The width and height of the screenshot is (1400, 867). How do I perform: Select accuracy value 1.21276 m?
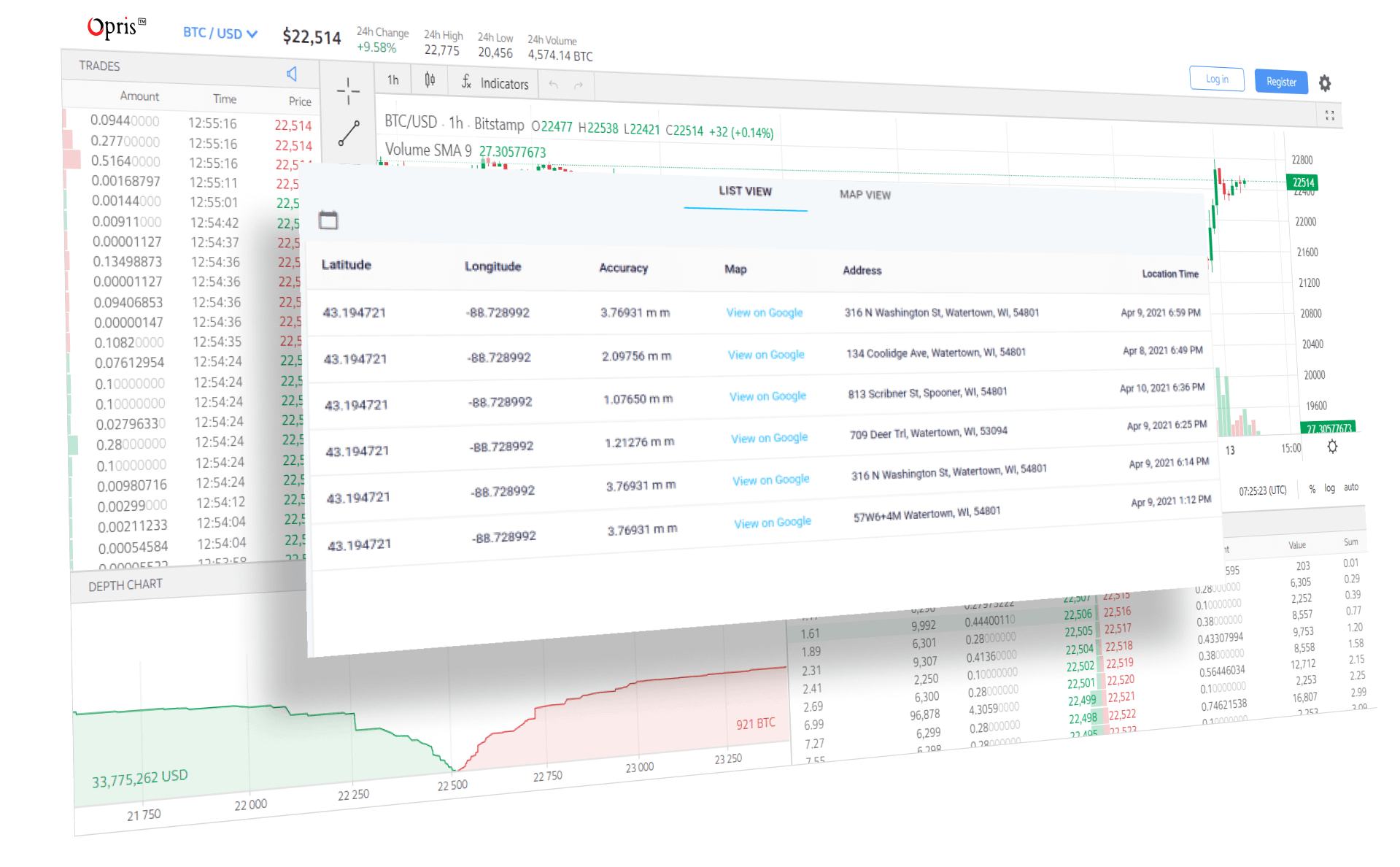click(639, 442)
